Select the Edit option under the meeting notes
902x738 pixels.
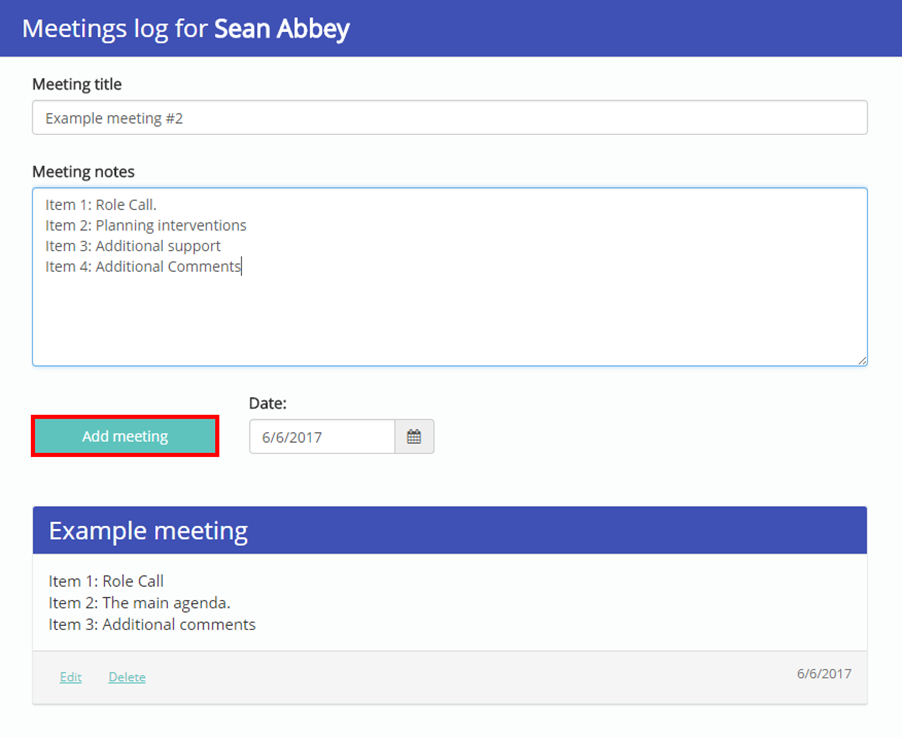70,677
